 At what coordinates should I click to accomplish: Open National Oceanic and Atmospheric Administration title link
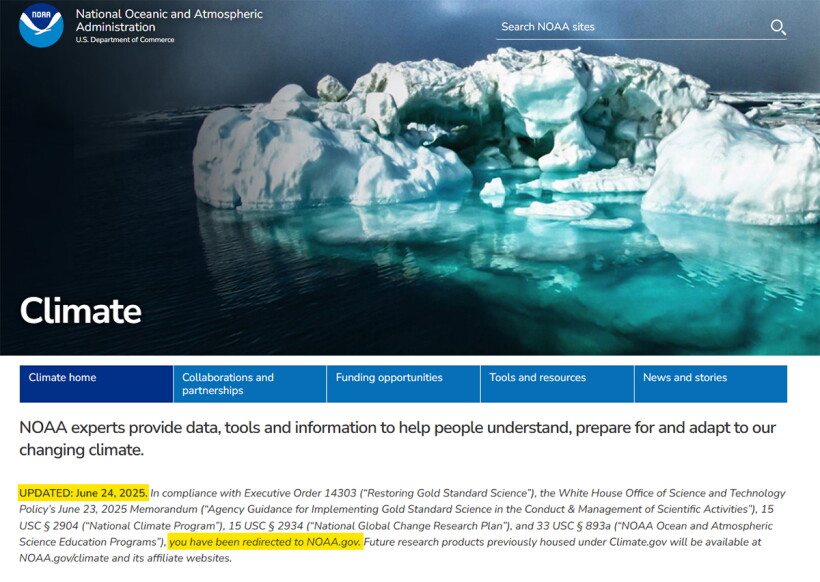coord(169,20)
